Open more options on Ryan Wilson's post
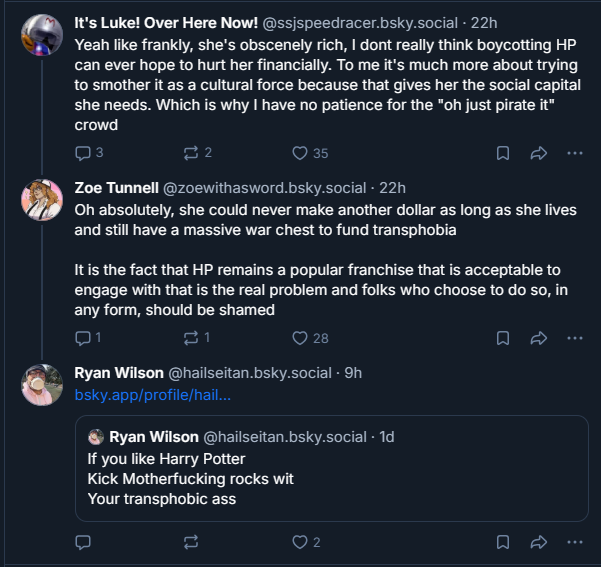The height and width of the screenshot is (567, 601). point(575,542)
